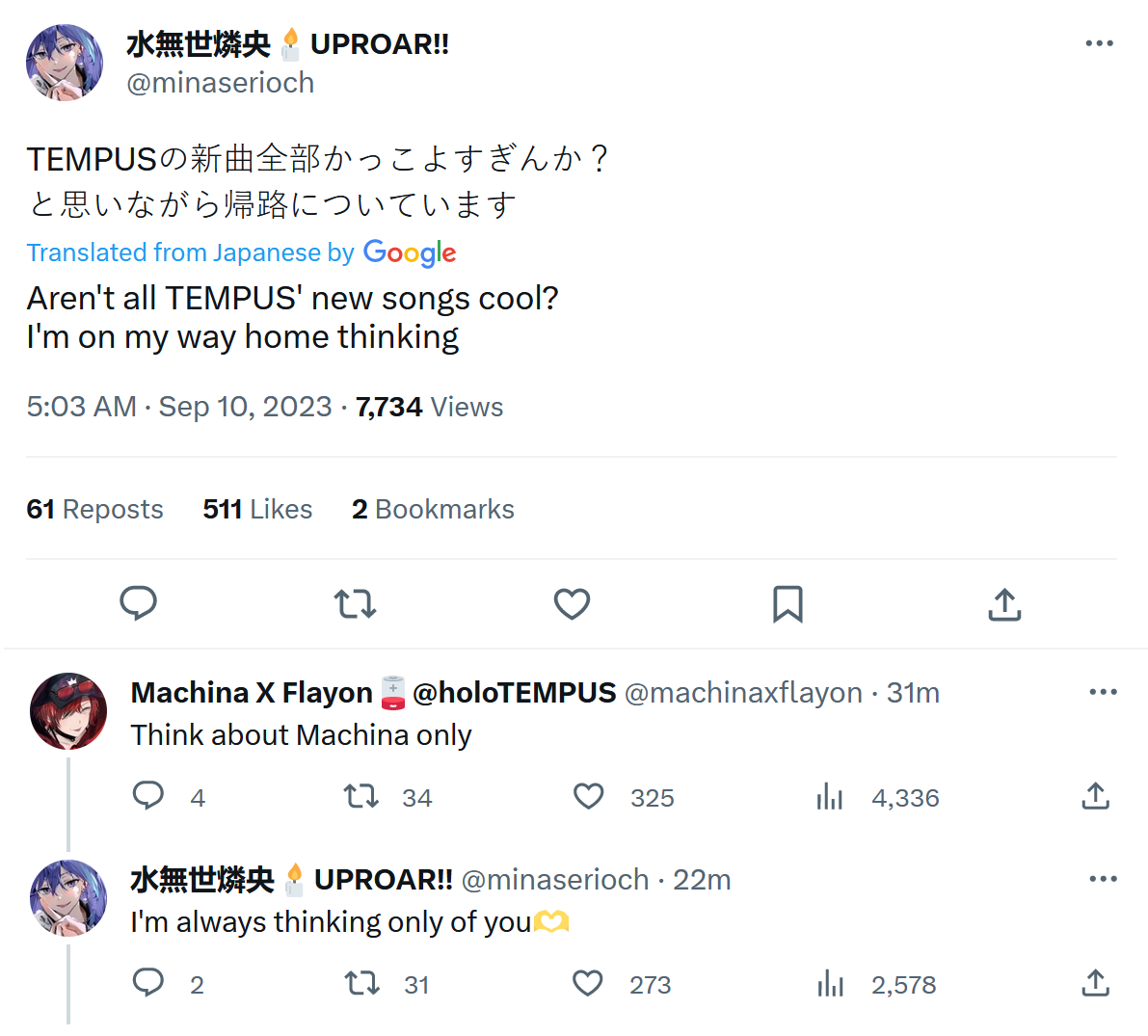Viewport: 1148px width, 1036px height.
Task: Repost Machina's 'Think about Machina only' reply
Action: [x=361, y=797]
